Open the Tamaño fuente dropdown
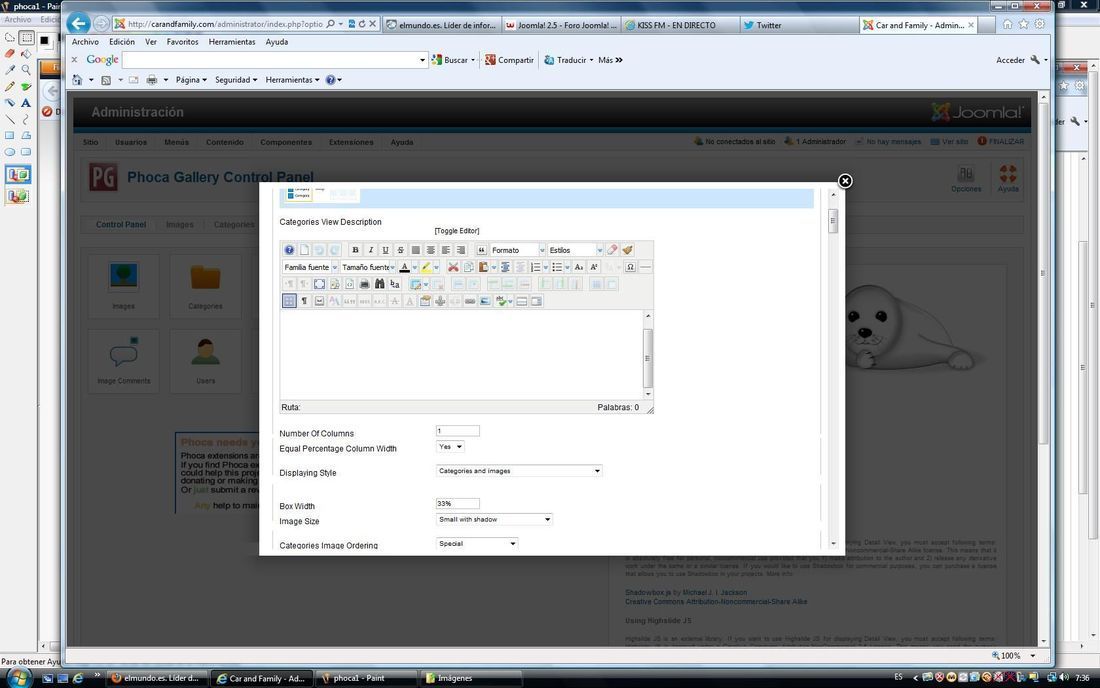Screen dimensions: 1100x688 point(369,267)
